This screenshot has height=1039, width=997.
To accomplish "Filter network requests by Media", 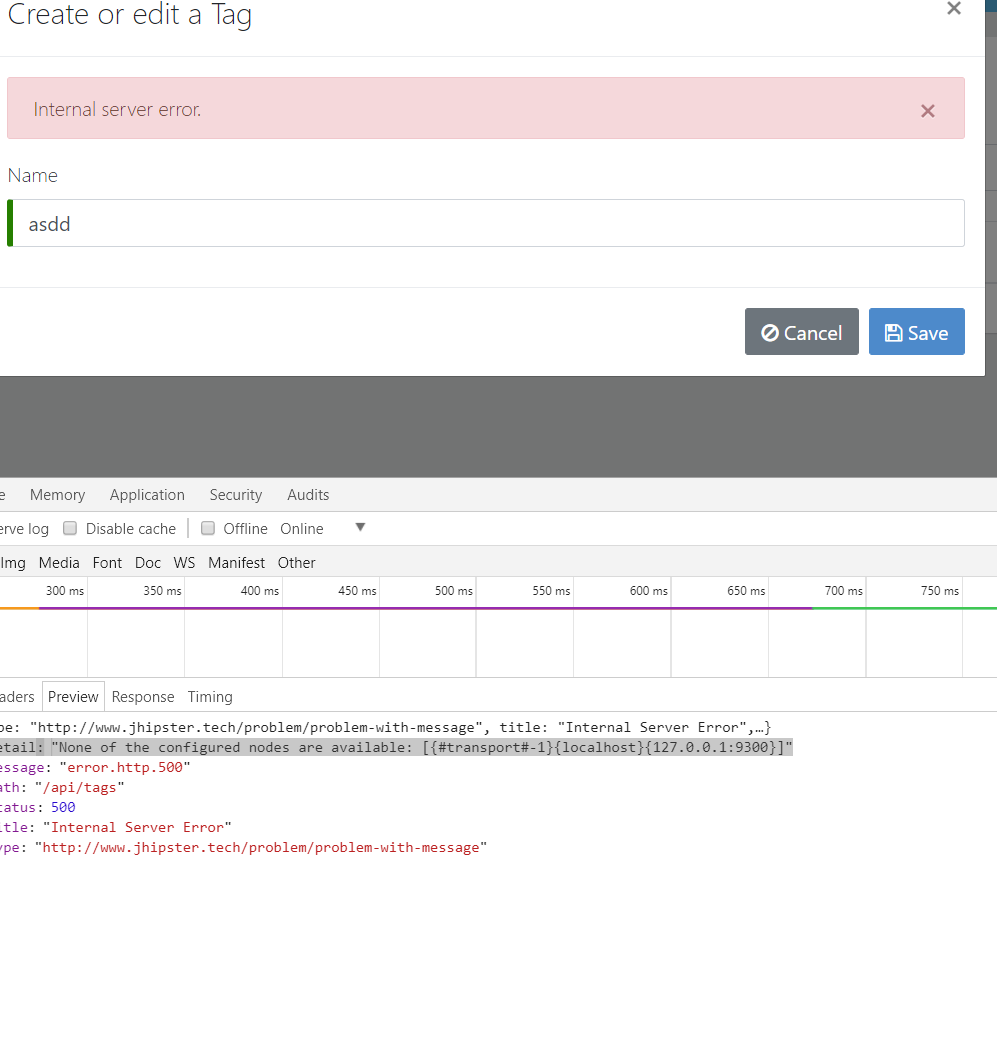I will (x=59, y=563).
